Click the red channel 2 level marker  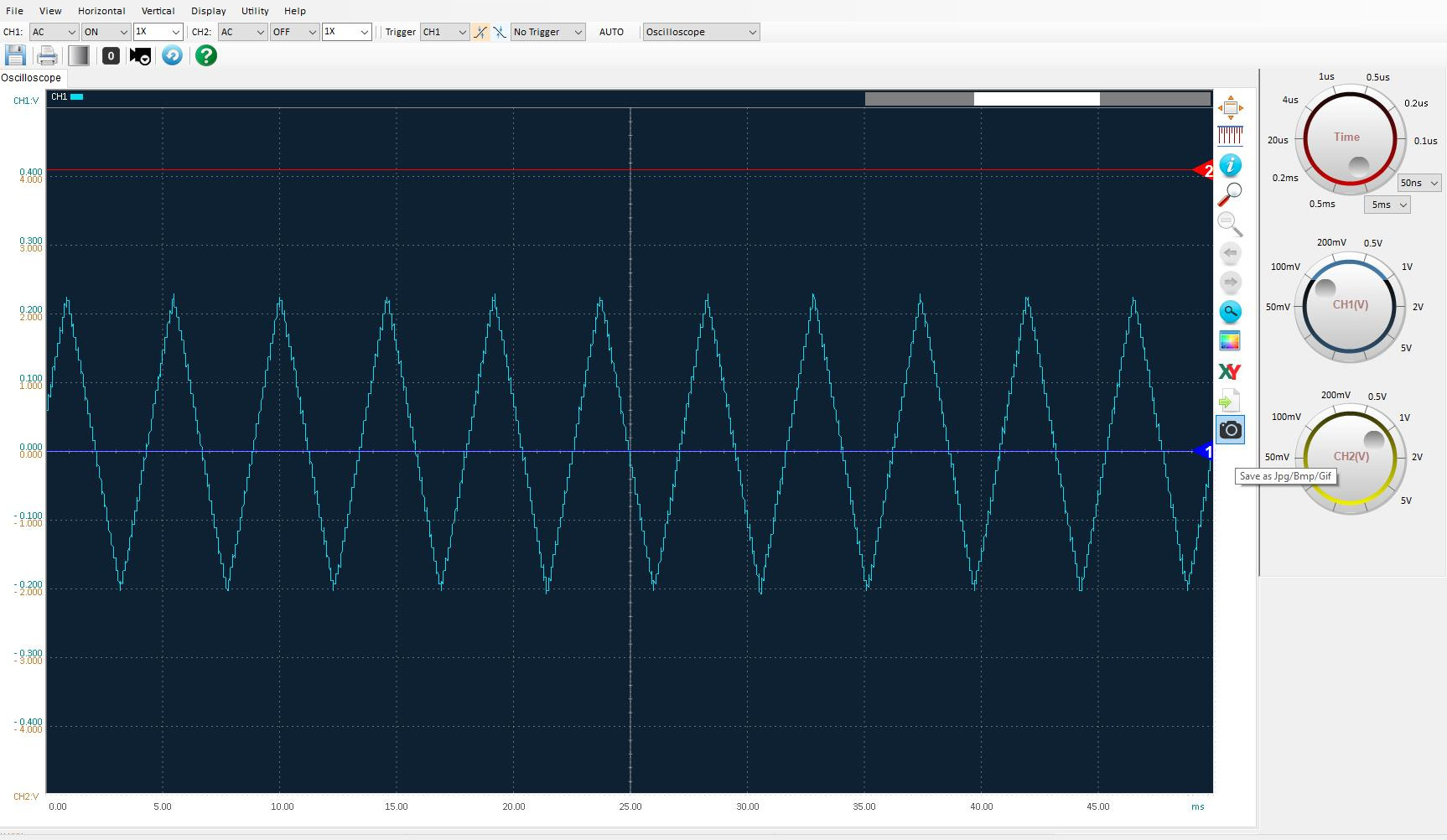[1204, 170]
